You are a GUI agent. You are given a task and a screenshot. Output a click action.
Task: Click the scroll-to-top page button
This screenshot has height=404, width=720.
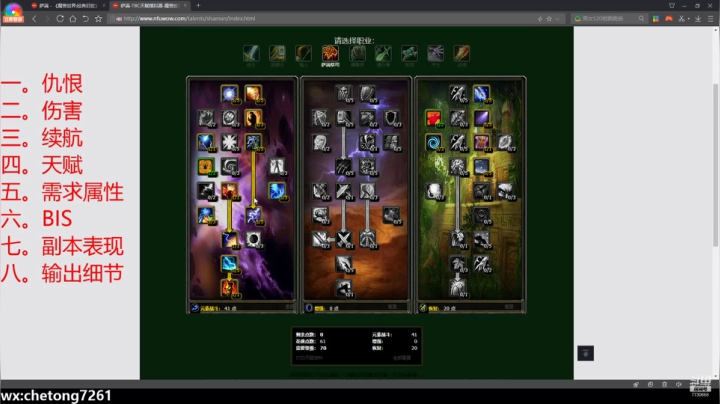585,353
